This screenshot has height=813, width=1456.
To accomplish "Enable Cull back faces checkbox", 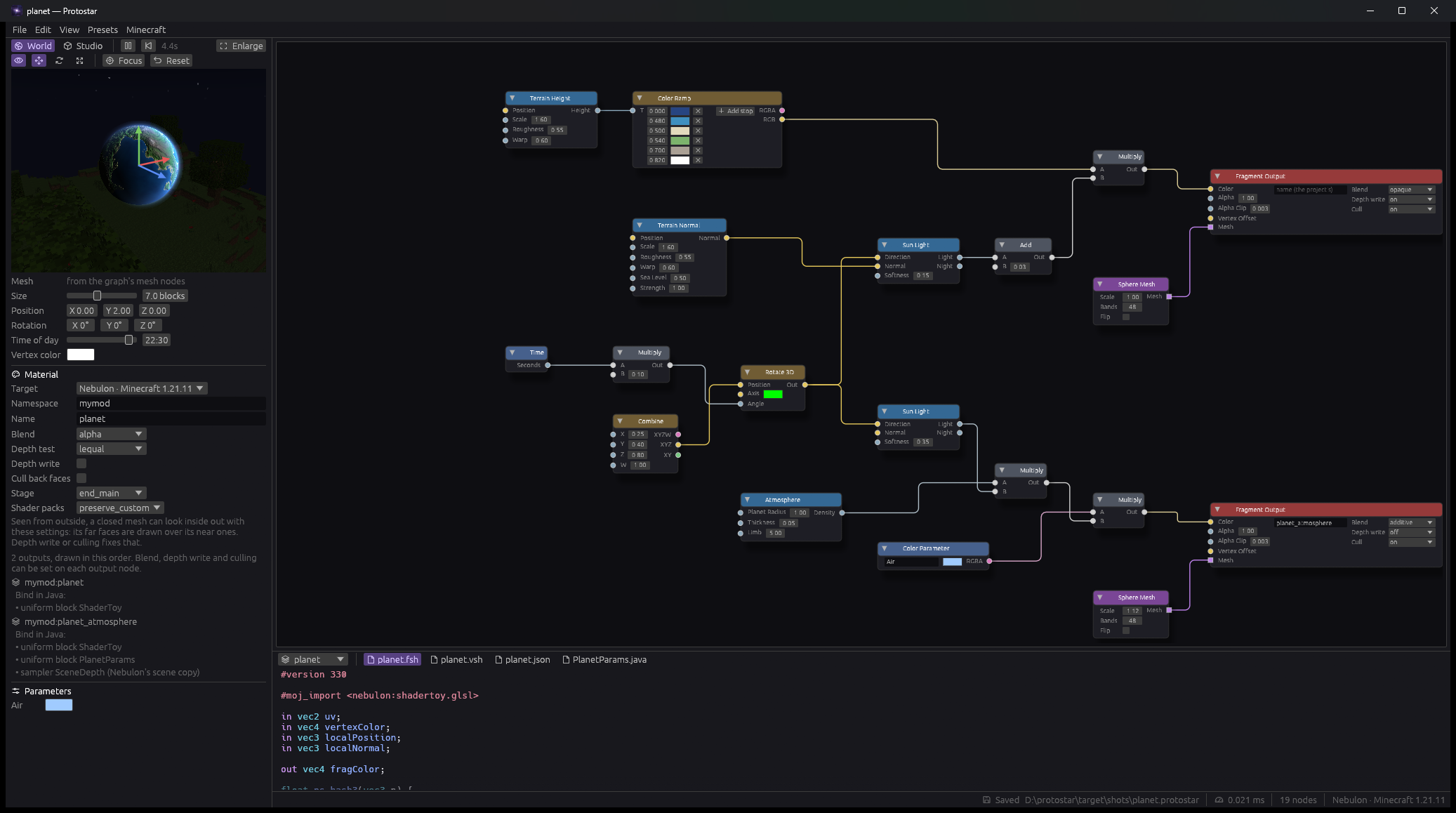I will point(81,478).
